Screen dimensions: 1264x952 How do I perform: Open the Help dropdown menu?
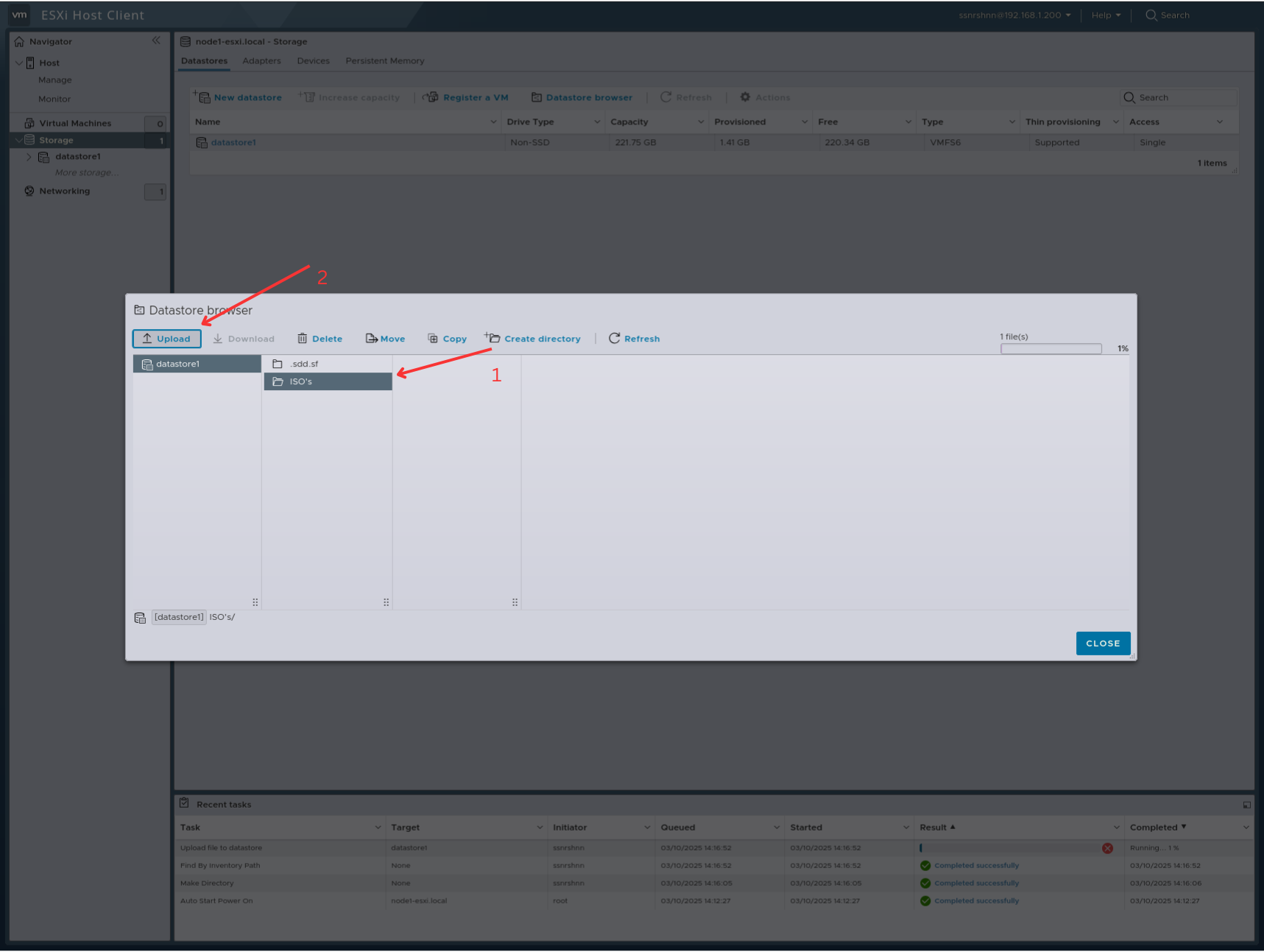click(1104, 15)
